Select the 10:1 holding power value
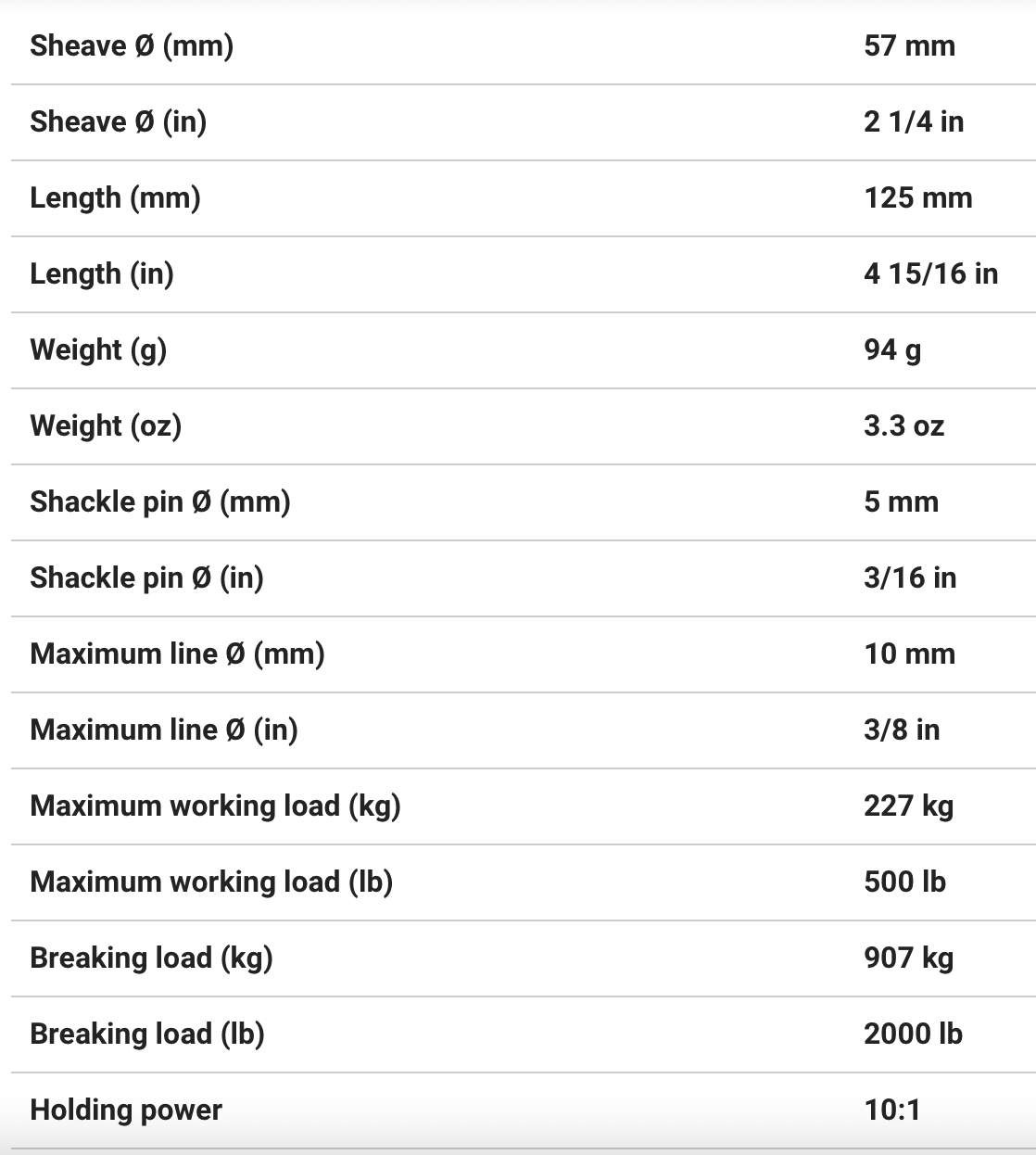This screenshot has height=1155, width=1036. click(x=891, y=1110)
